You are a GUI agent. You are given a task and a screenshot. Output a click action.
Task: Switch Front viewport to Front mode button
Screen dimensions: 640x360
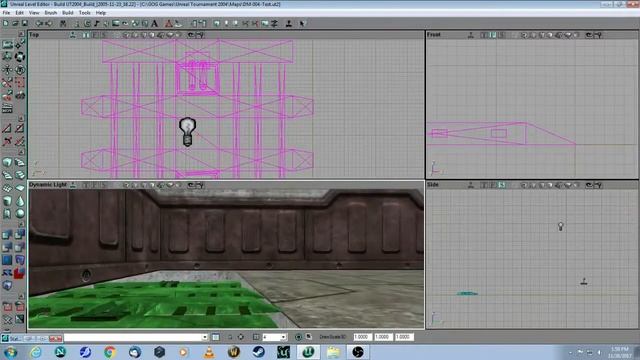click(493, 35)
